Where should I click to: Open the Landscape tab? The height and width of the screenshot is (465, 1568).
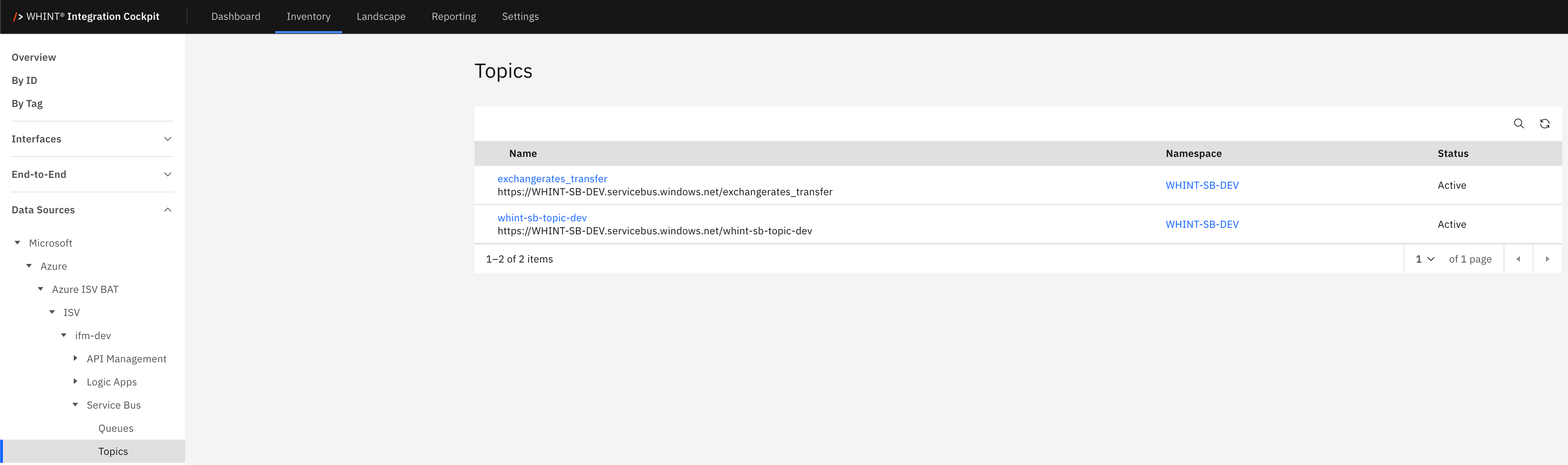pyautogui.click(x=380, y=16)
